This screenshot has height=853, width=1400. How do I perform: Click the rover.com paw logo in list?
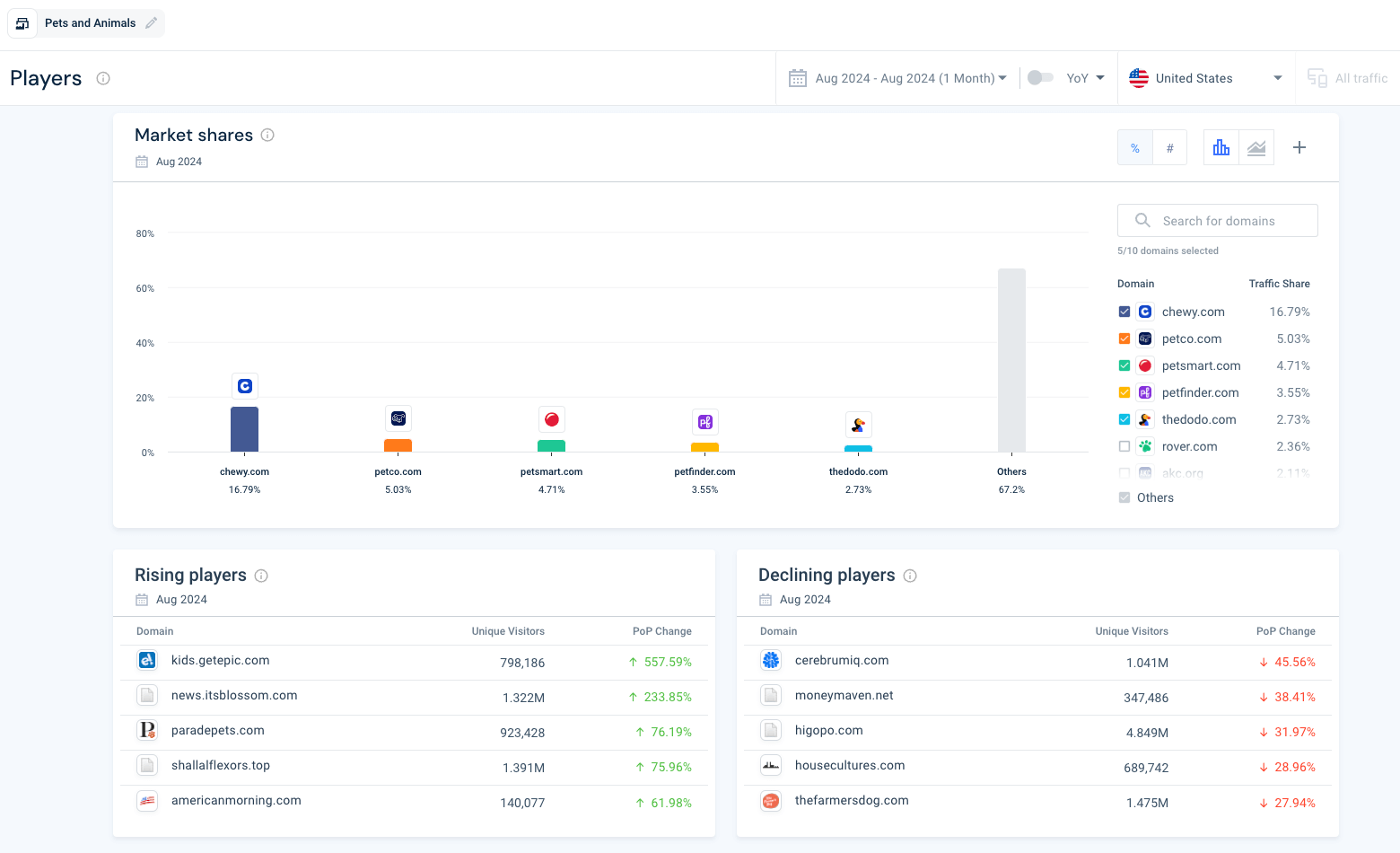1145,446
